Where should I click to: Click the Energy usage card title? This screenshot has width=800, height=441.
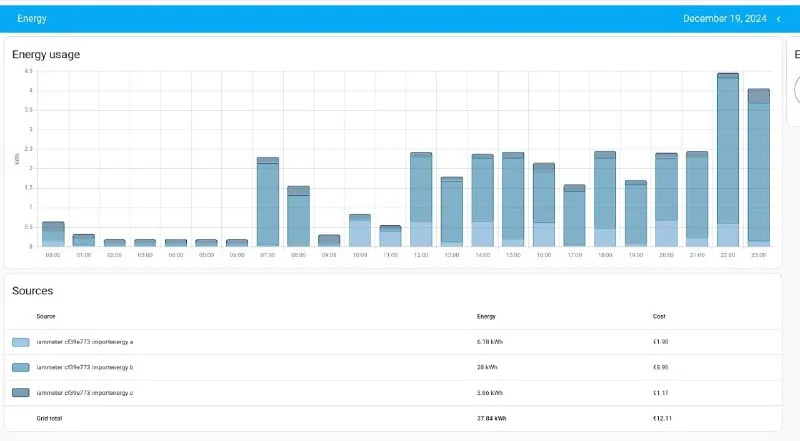[46, 54]
